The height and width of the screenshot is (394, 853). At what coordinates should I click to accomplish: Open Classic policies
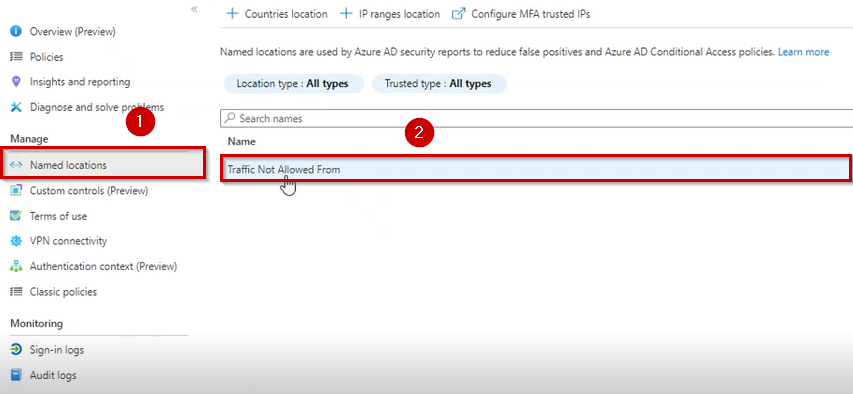63,292
